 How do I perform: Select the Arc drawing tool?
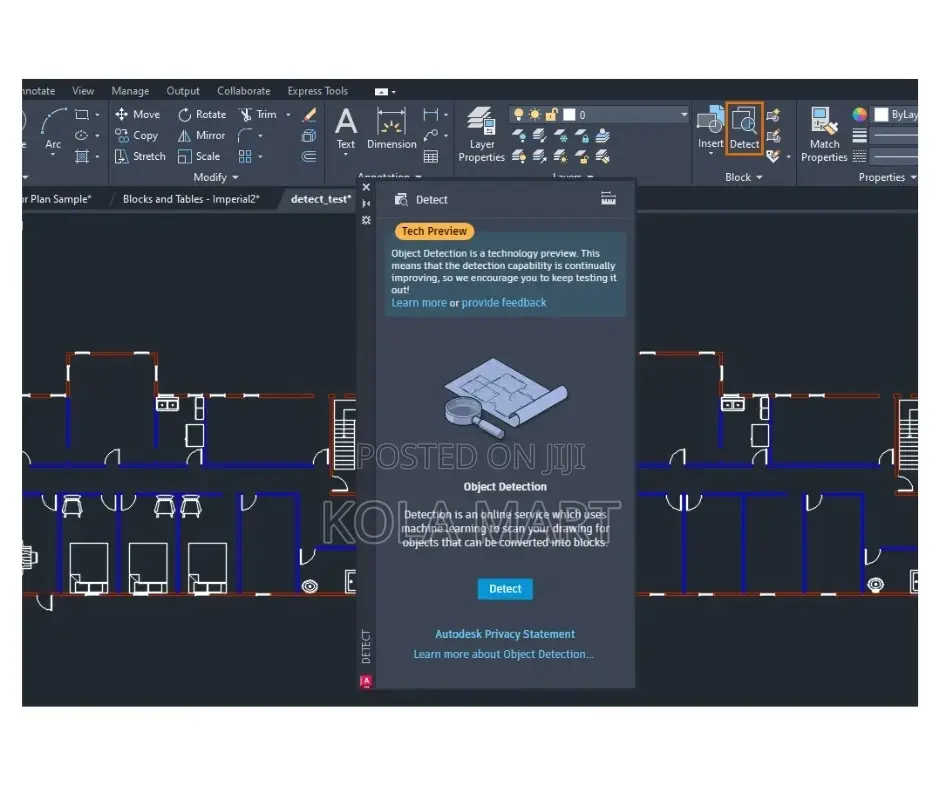[53, 128]
